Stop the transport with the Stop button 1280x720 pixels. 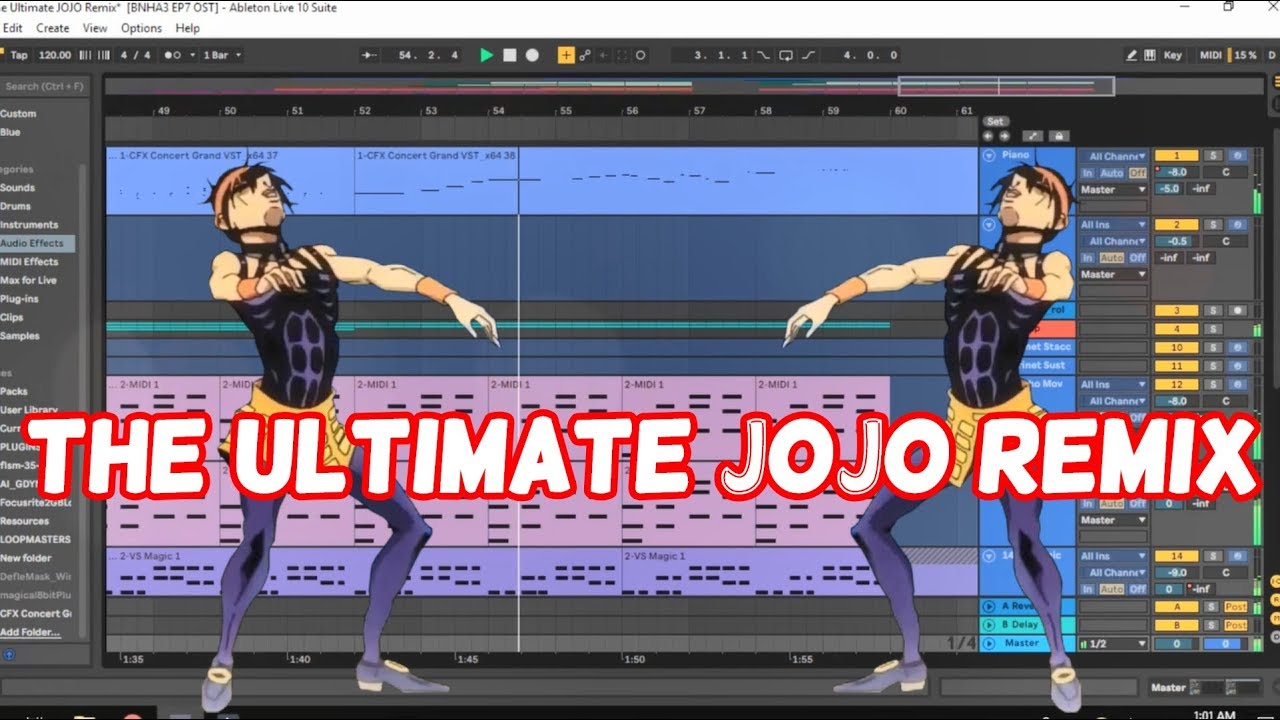(x=510, y=55)
